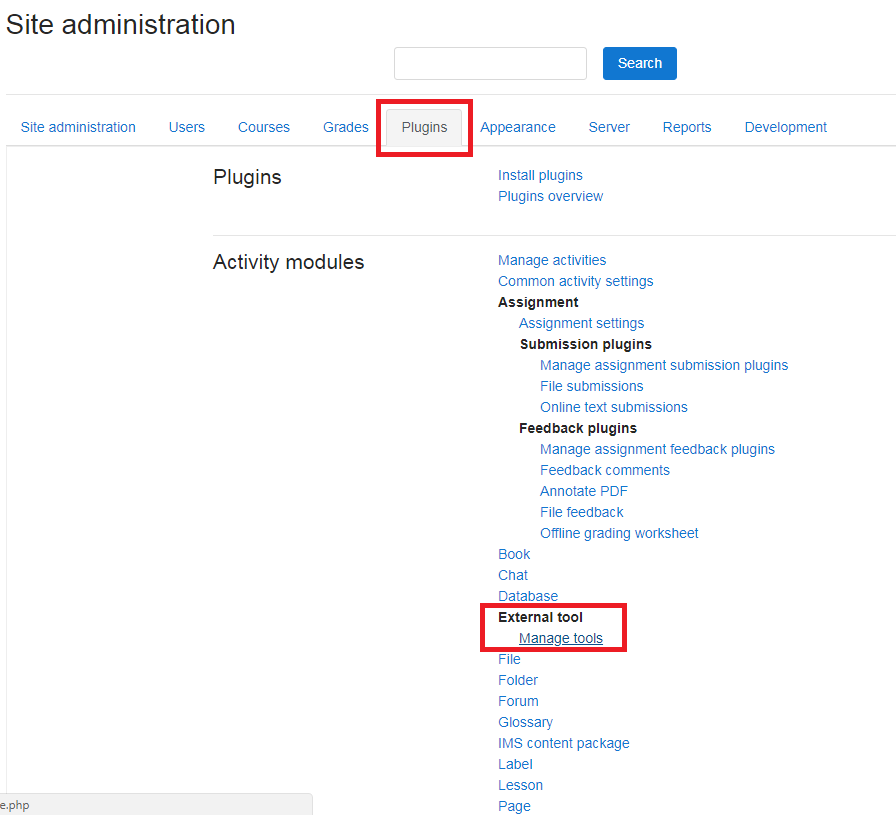Open Offline grading worksheet settings
This screenshot has width=896, height=815.
(x=619, y=533)
